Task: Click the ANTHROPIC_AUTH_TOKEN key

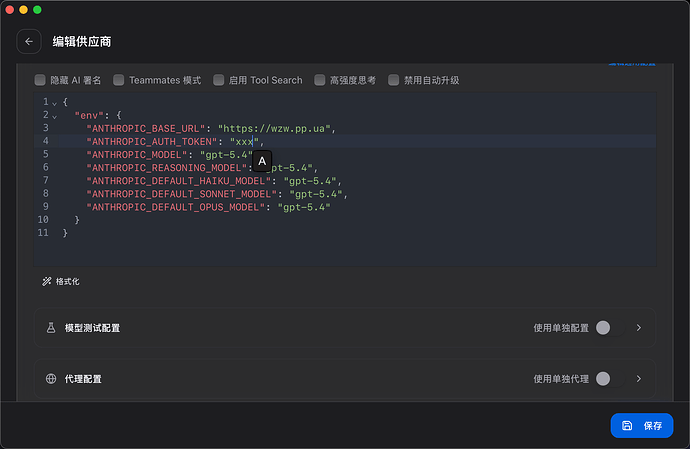Action: pyautogui.click(x=152, y=142)
